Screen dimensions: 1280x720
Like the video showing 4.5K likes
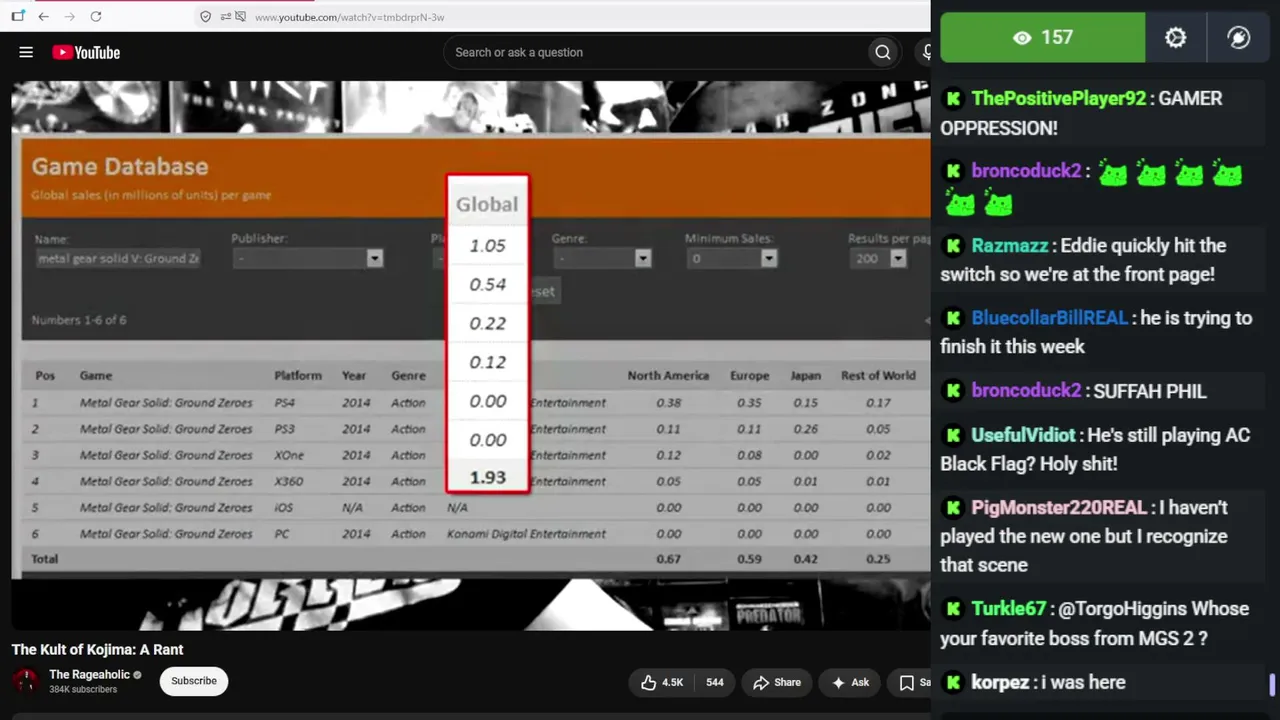pos(661,682)
